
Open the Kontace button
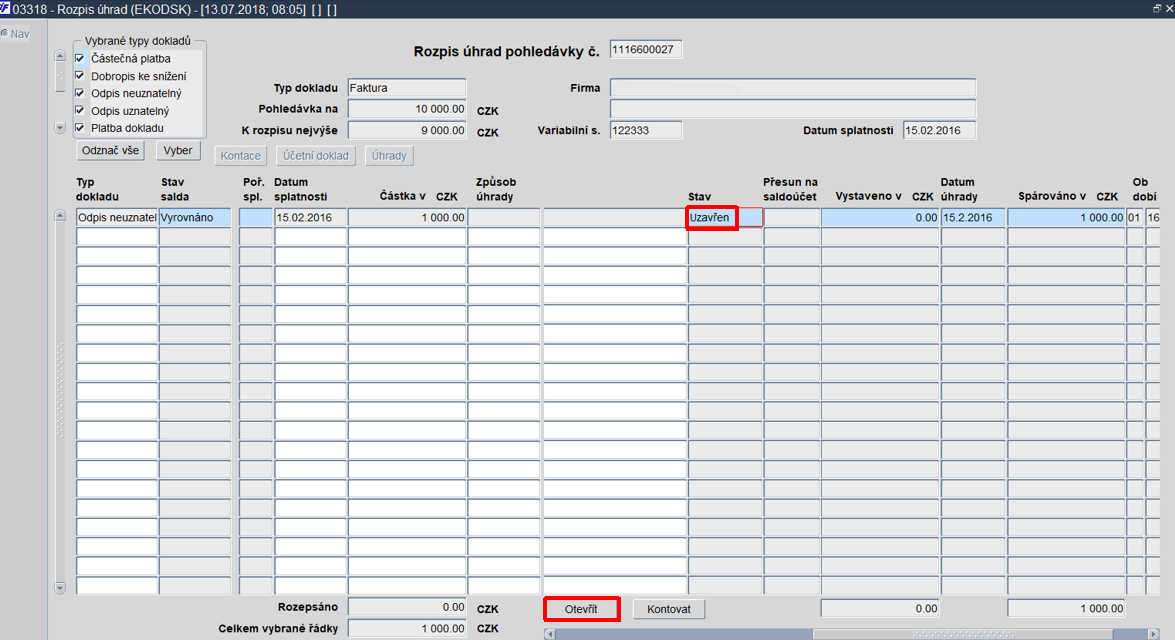241,156
